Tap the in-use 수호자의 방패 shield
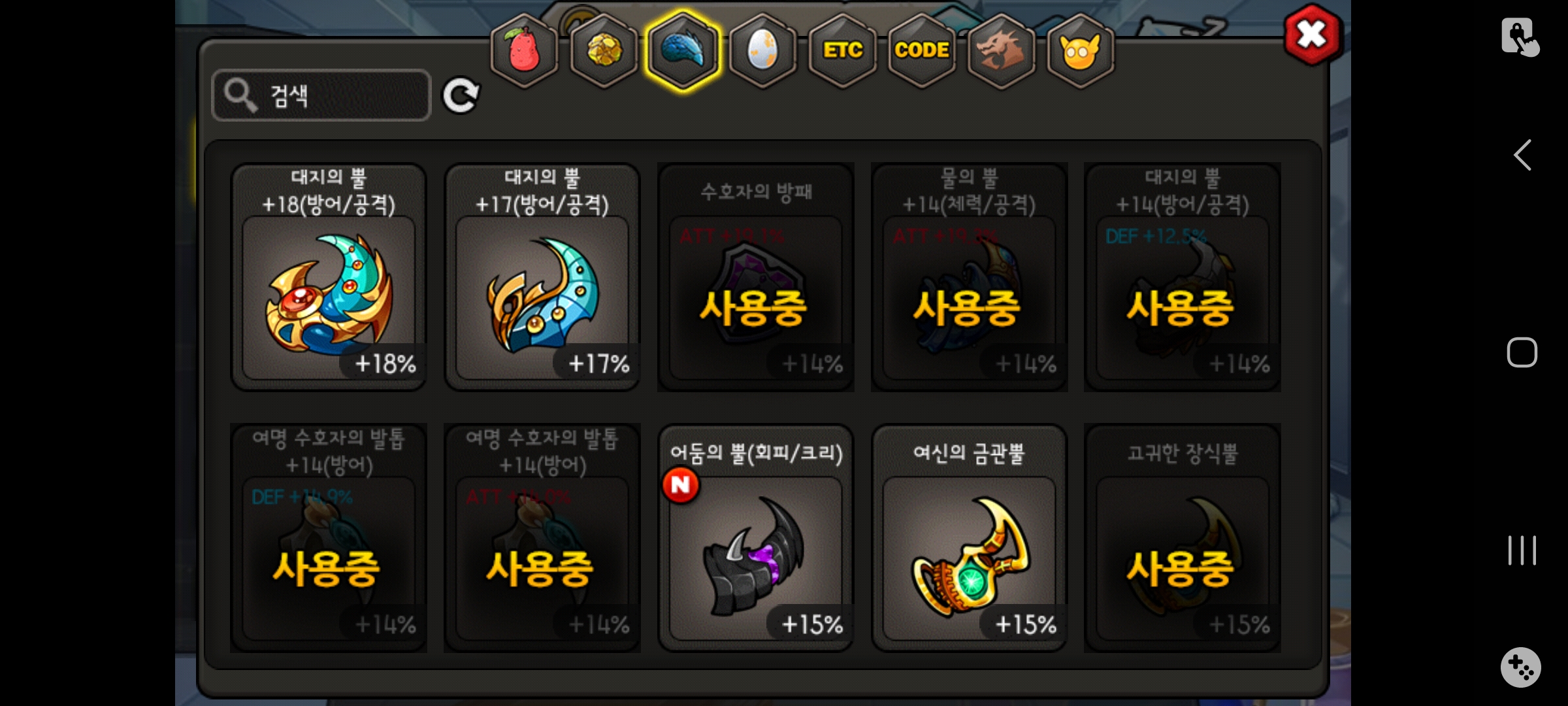Image resolution: width=1568 pixels, height=706 pixels. point(756,277)
